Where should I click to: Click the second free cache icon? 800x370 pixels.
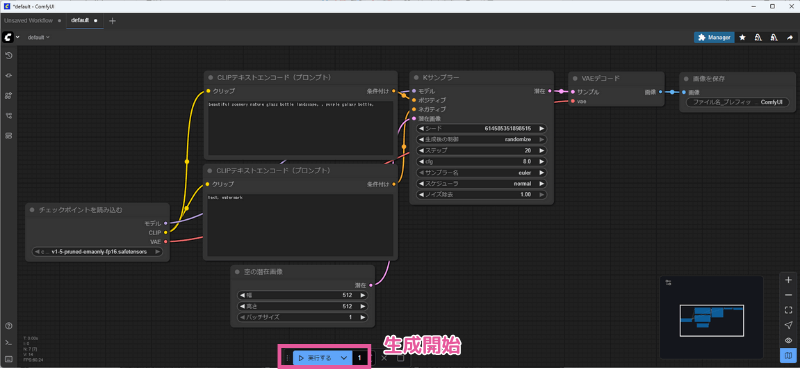[x=774, y=37]
